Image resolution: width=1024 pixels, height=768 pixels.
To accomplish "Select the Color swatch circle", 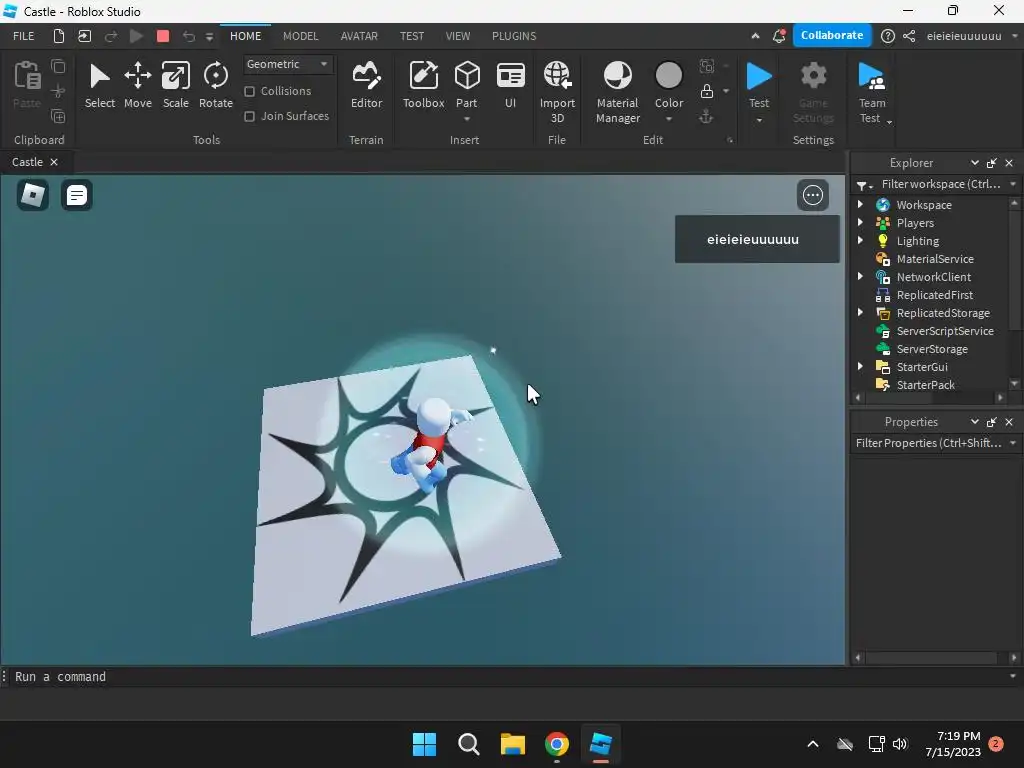I will 669,76.
